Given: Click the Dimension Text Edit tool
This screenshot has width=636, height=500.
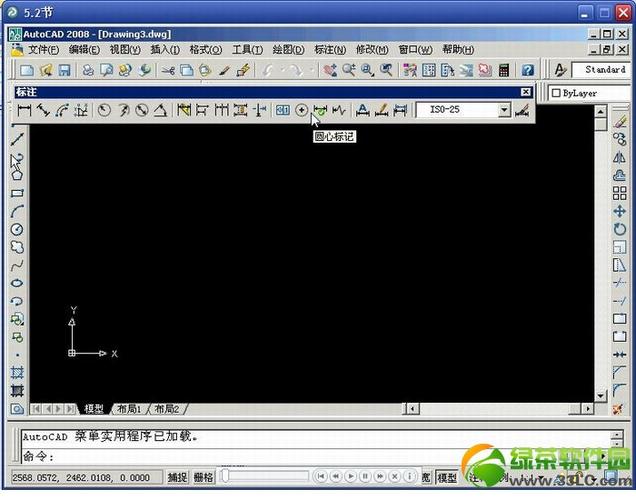Looking at the screenshot, I should tap(381, 110).
